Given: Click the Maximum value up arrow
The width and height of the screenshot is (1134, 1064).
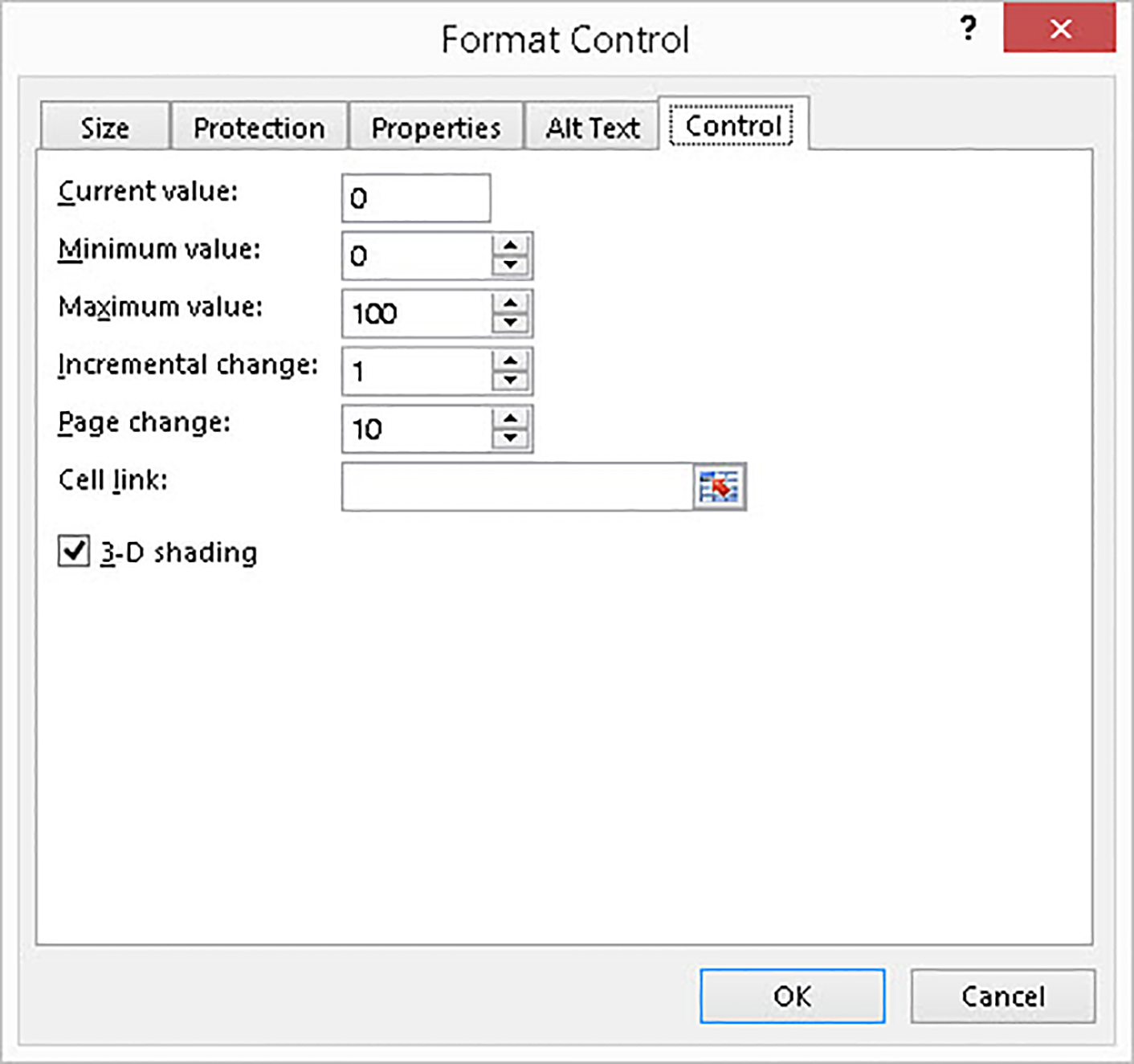Looking at the screenshot, I should [510, 303].
